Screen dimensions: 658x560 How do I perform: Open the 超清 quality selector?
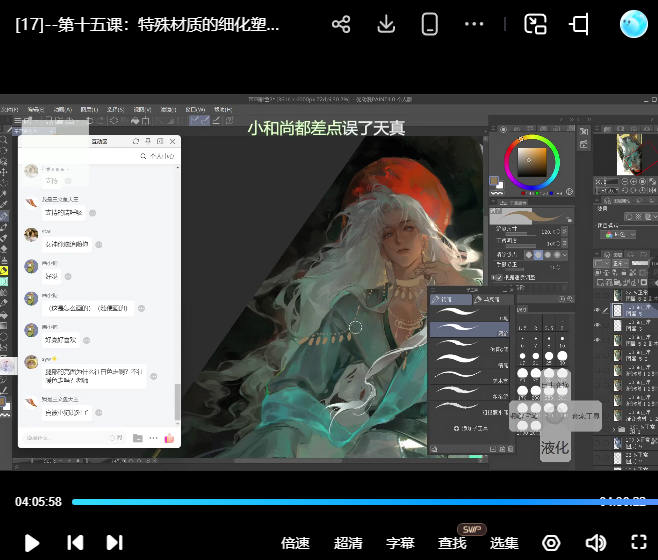pos(348,543)
